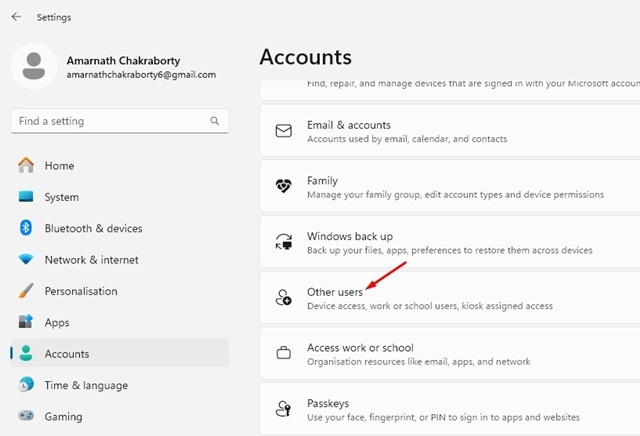Image resolution: width=640 pixels, height=436 pixels.
Task: Go back using the back arrow
Action: click(x=16, y=17)
